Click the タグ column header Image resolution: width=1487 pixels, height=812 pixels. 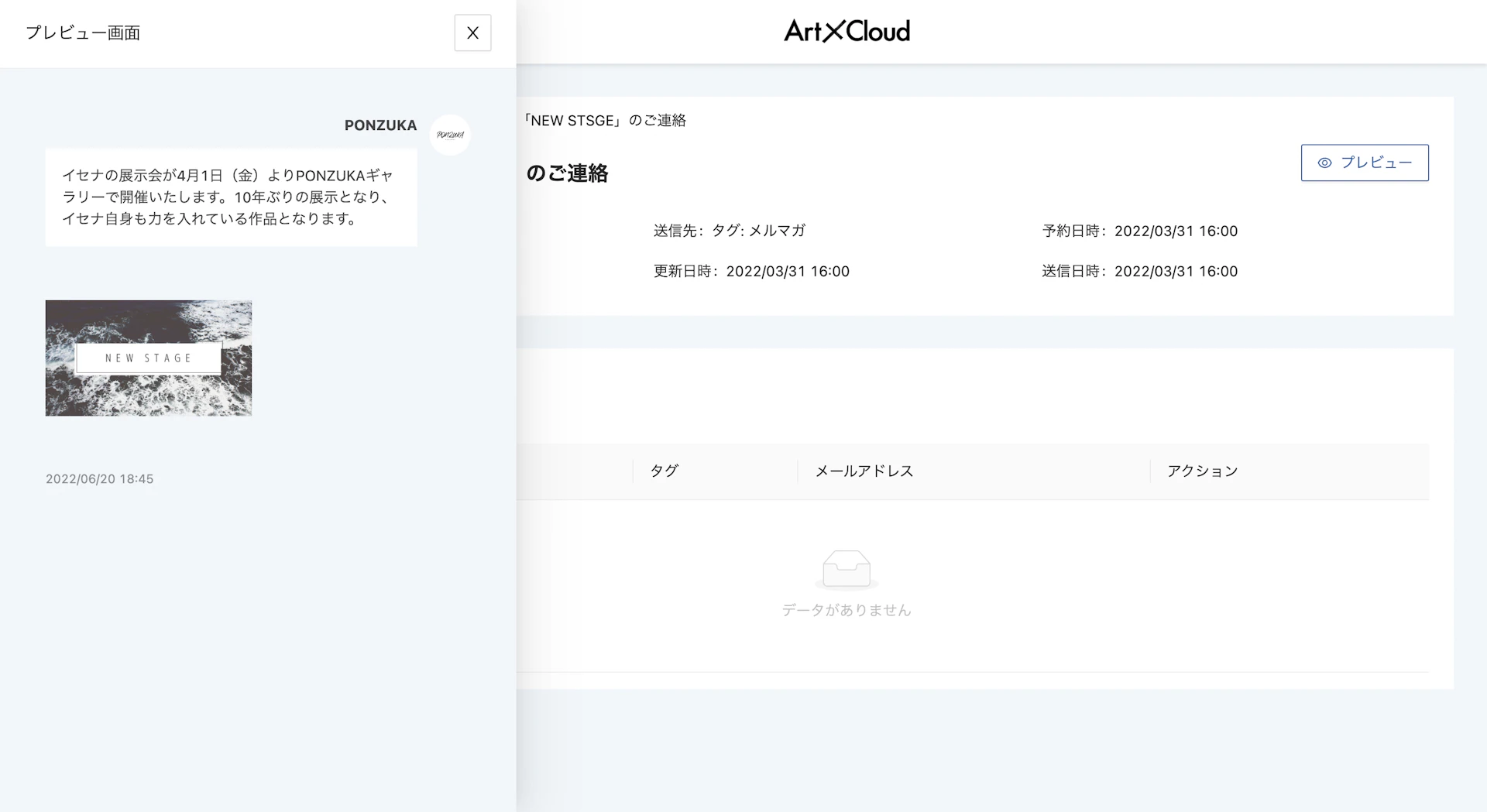click(x=664, y=471)
